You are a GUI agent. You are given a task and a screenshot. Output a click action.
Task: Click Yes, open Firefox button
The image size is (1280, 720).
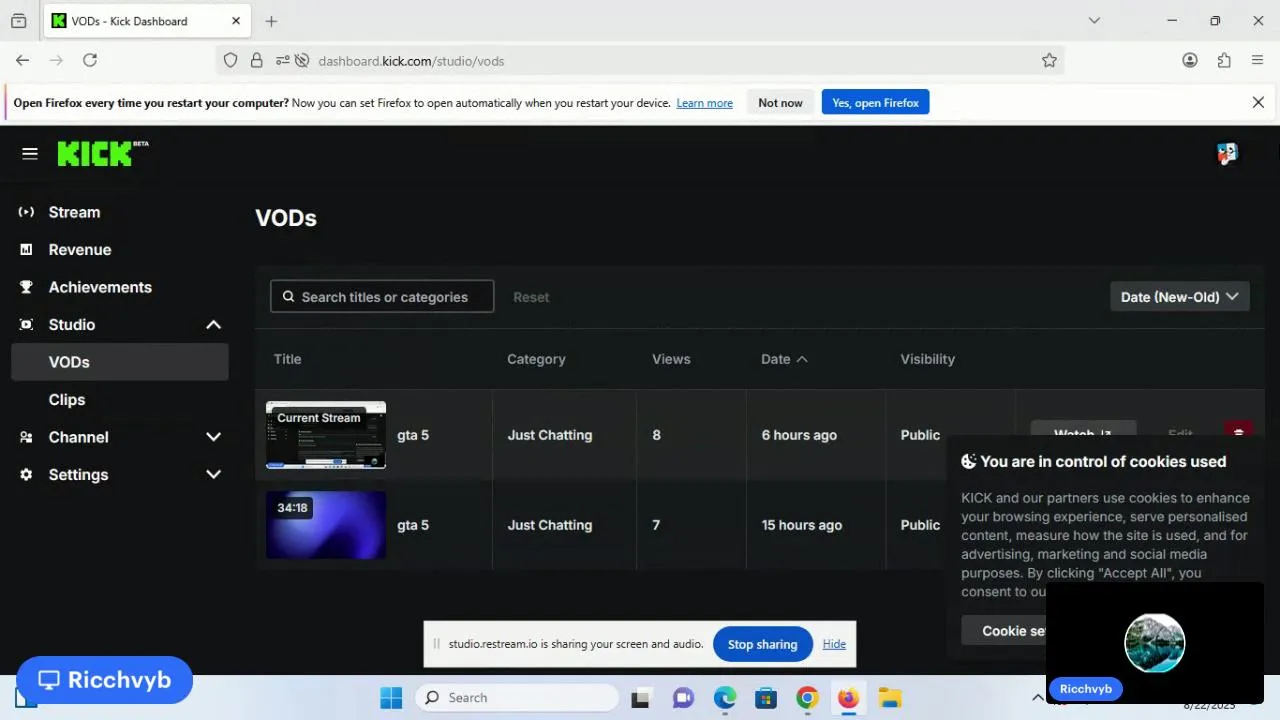(875, 103)
